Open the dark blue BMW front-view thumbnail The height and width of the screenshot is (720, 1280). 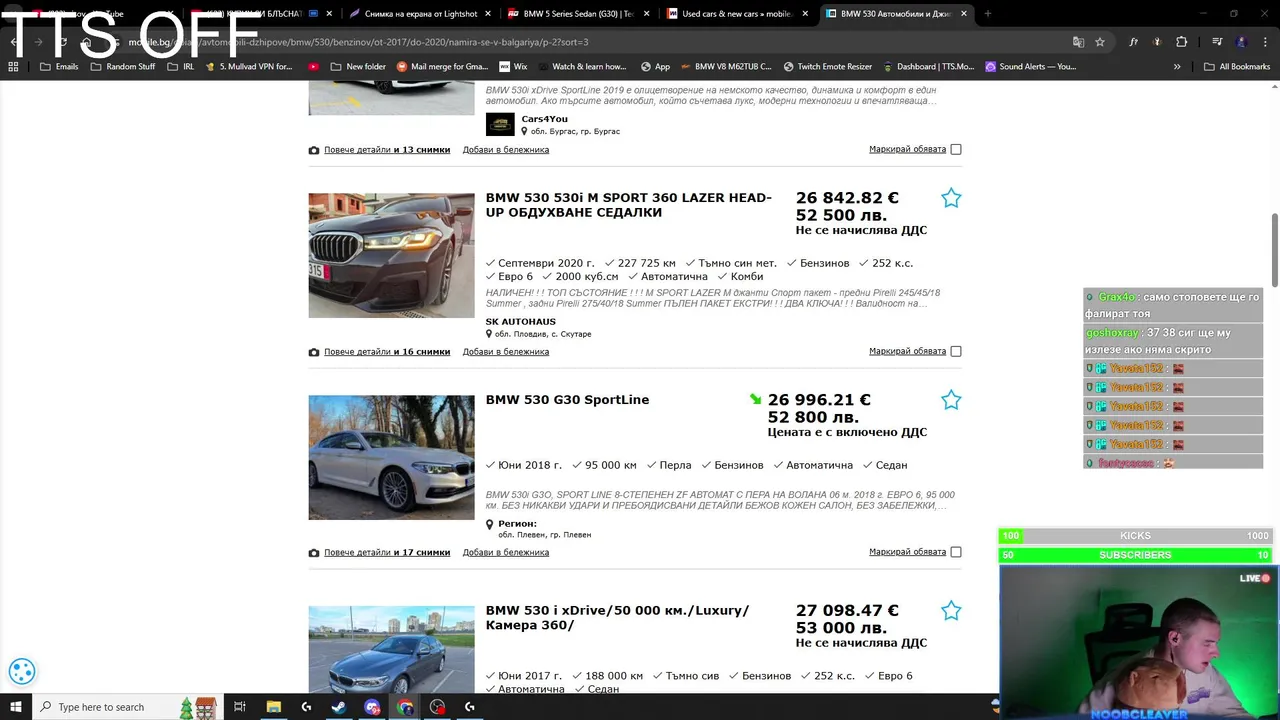(391, 256)
